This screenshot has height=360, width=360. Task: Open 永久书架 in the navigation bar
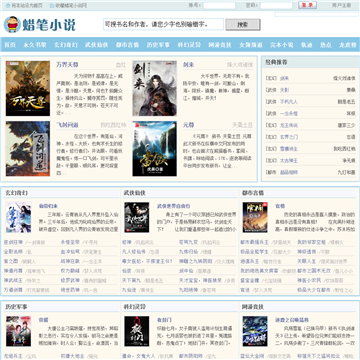pyautogui.click(x=35, y=45)
